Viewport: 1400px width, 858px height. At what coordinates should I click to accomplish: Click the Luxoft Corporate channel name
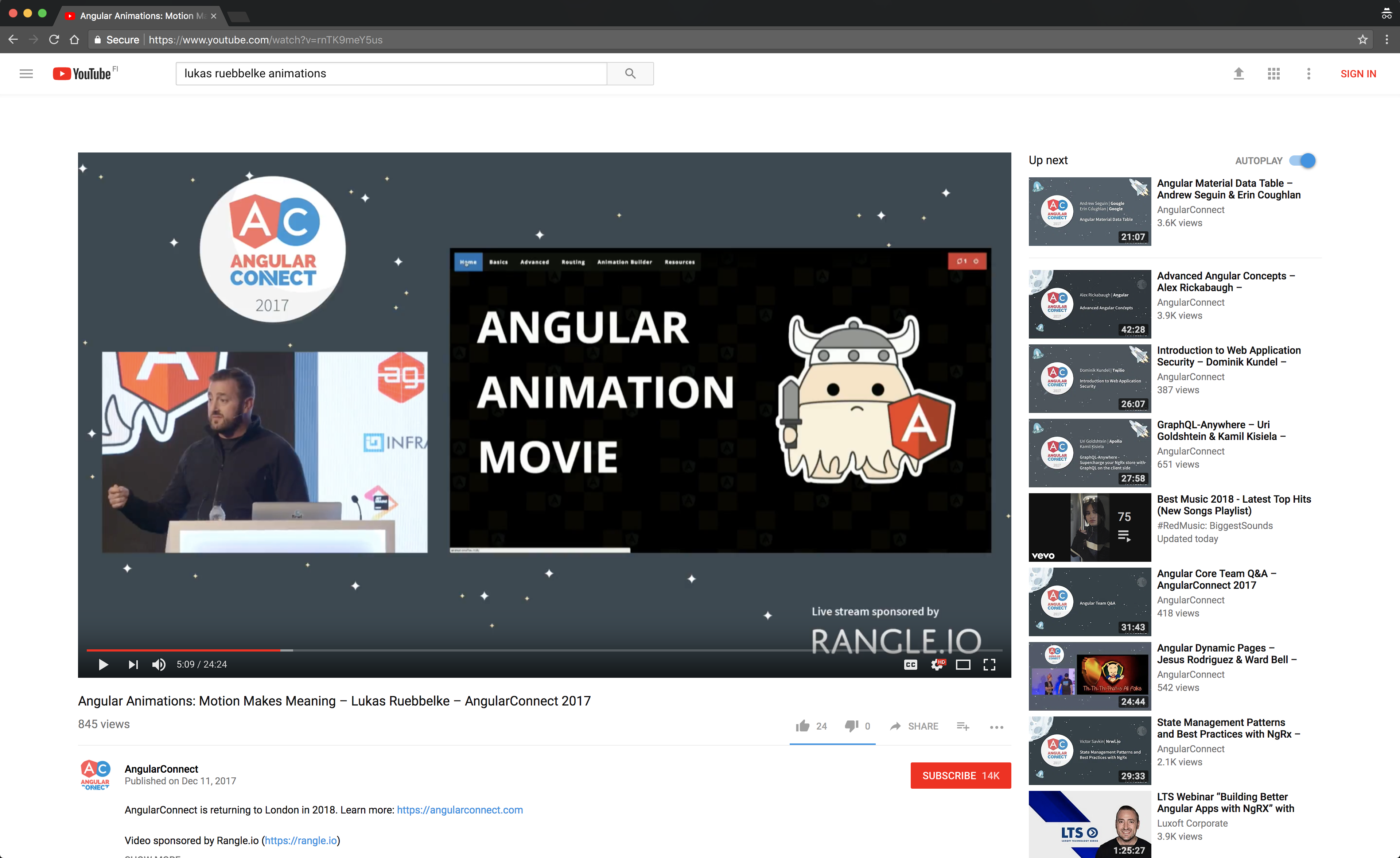(1192, 823)
